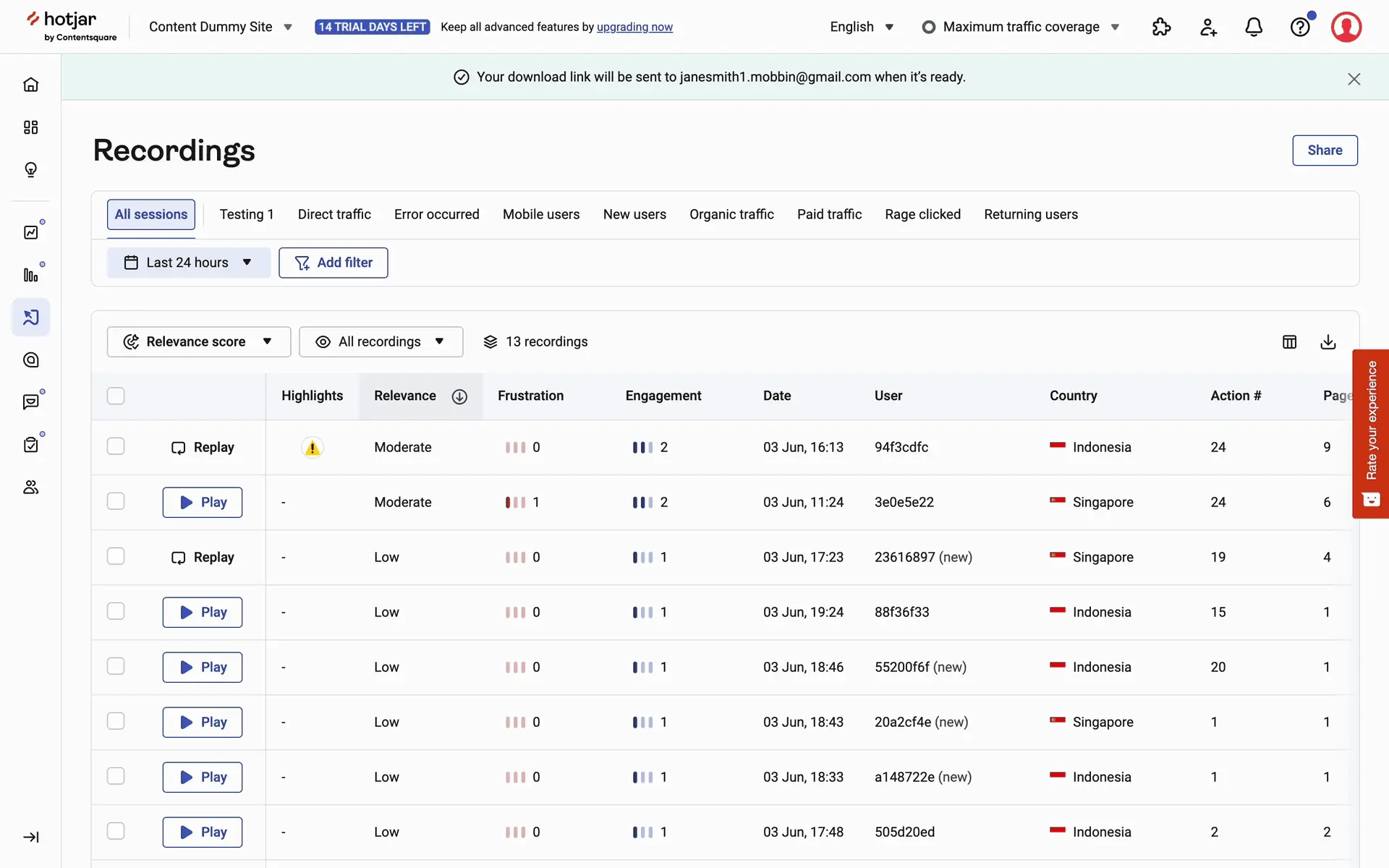1389x868 pixels.
Task: Click the Add filter button
Action: (x=333, y=263)
